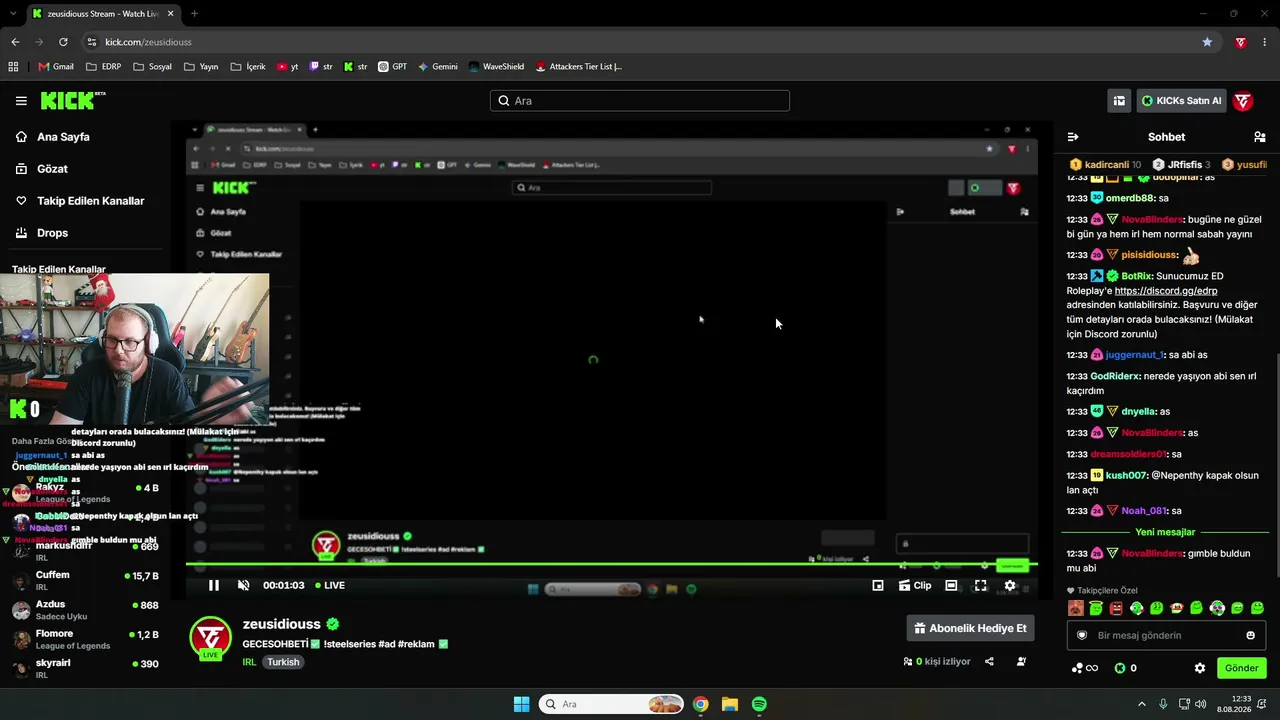Open the Gemini bookmark
The width and height of the screenshot is (1280, 720).
coord(438,67)
